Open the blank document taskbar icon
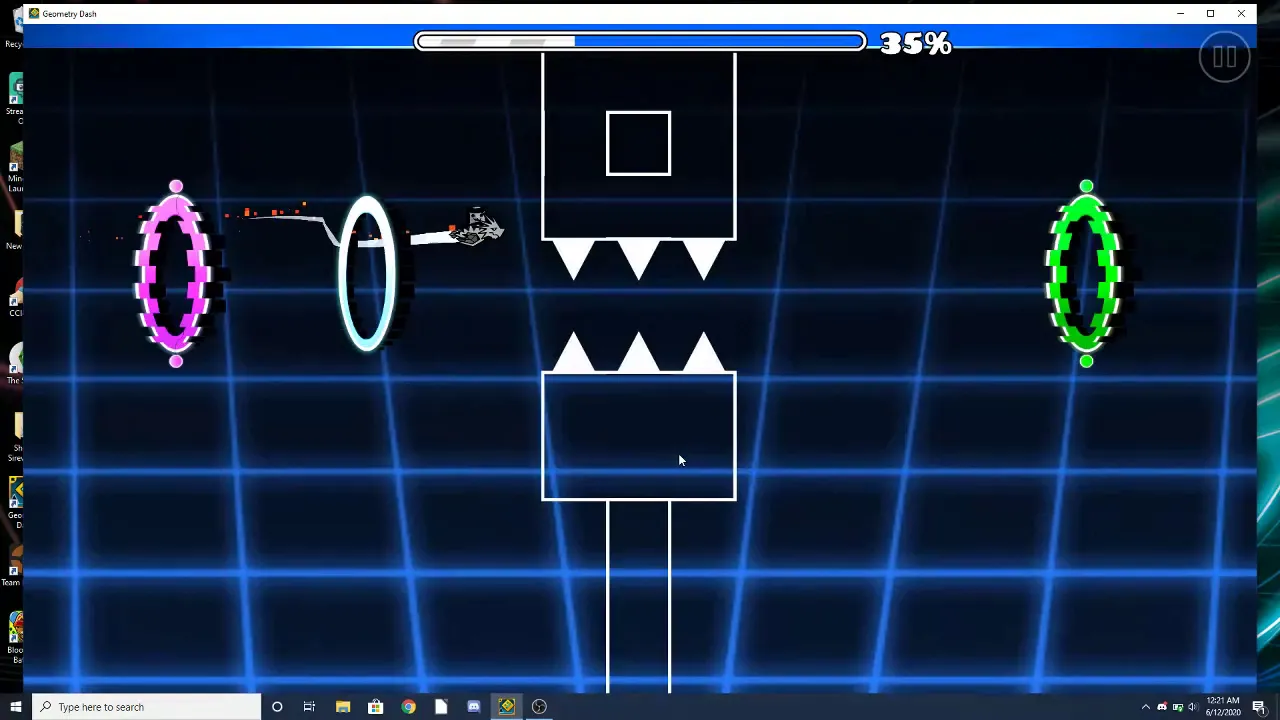Viewport: 1280px width, 720px height. 441,707
